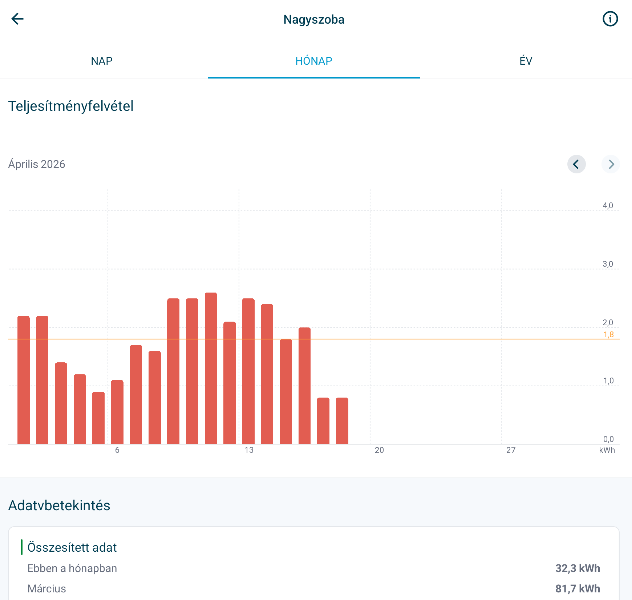Click the Teljesítményfelvétel heading
This screenshot has height=600, width=632.
point(71,106)
